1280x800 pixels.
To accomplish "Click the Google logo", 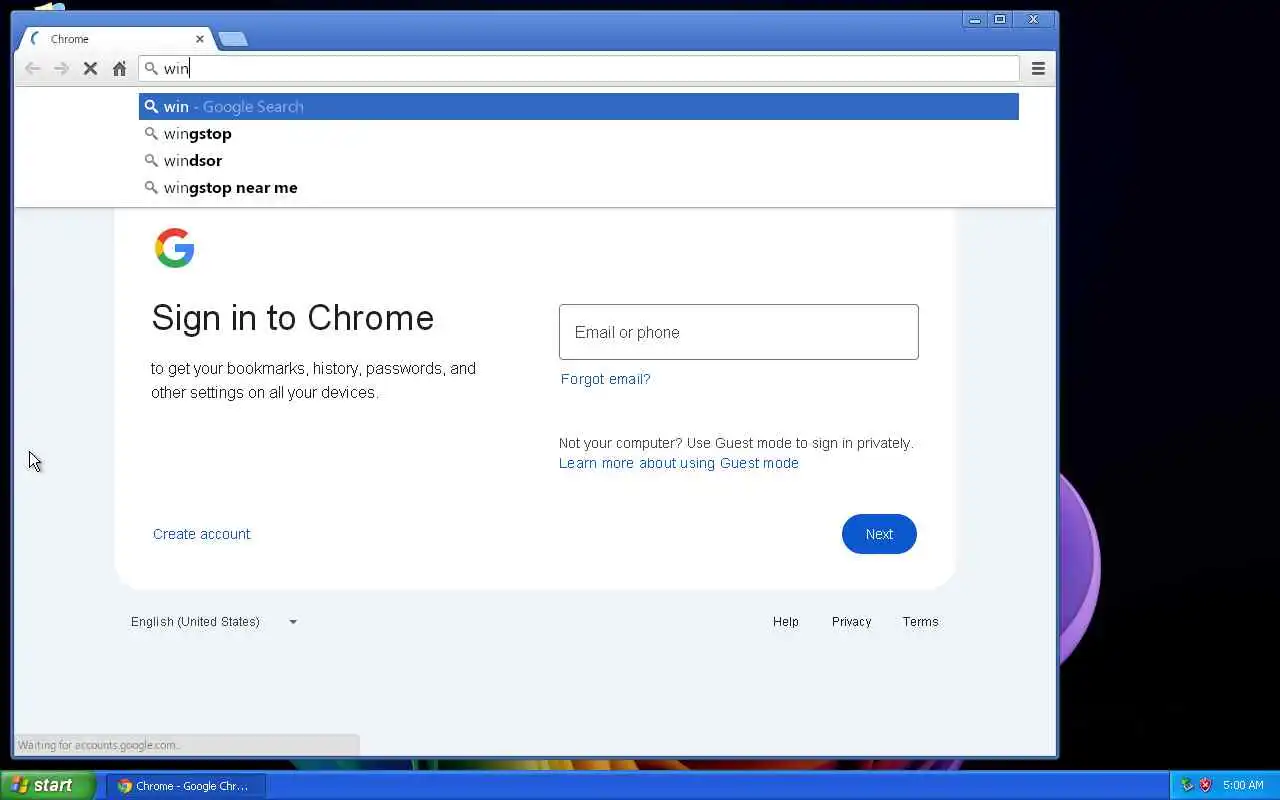I will (174, 248).
